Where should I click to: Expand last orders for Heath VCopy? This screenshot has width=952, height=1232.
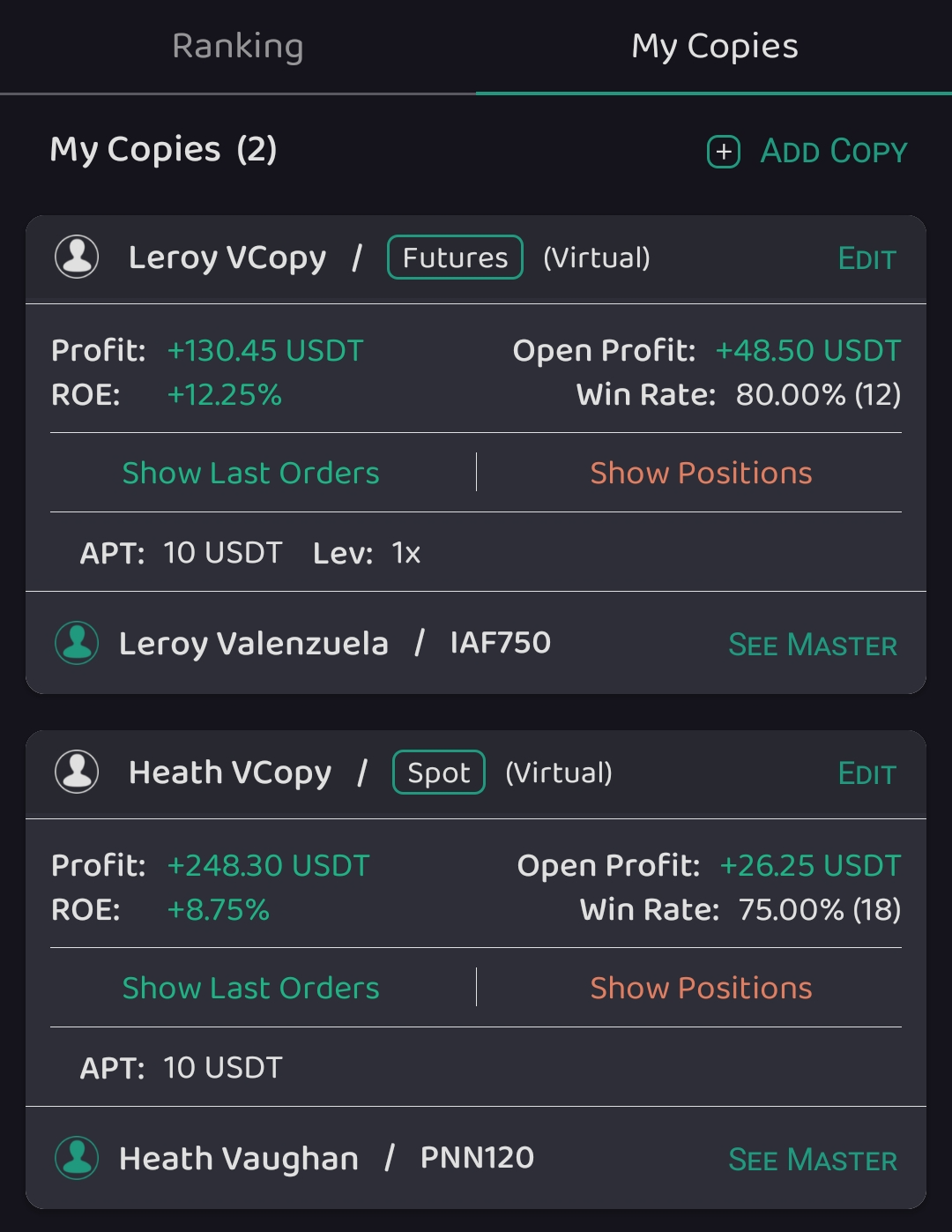250,988
